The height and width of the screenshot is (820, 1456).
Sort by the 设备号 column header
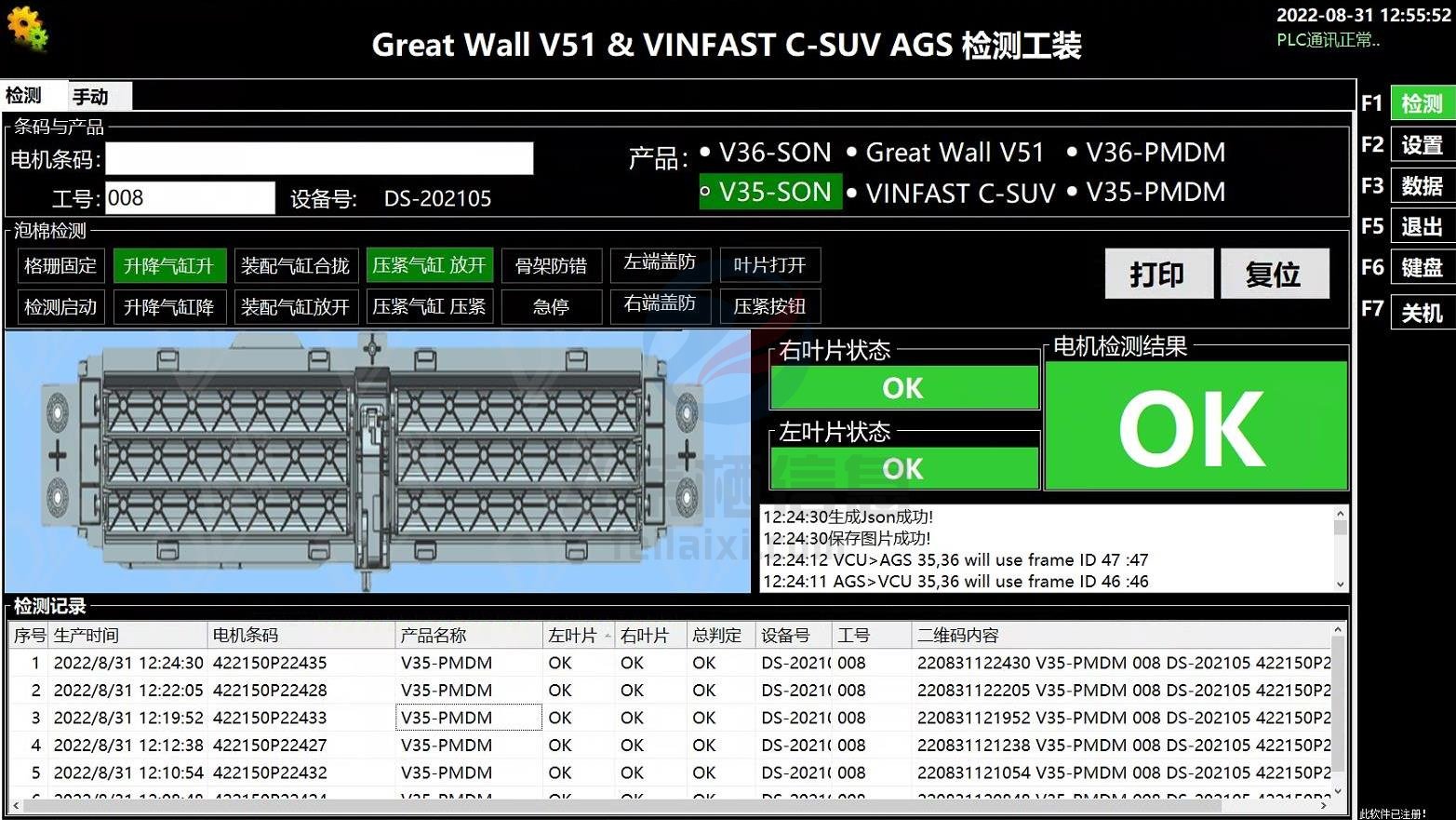click(794, 636)
